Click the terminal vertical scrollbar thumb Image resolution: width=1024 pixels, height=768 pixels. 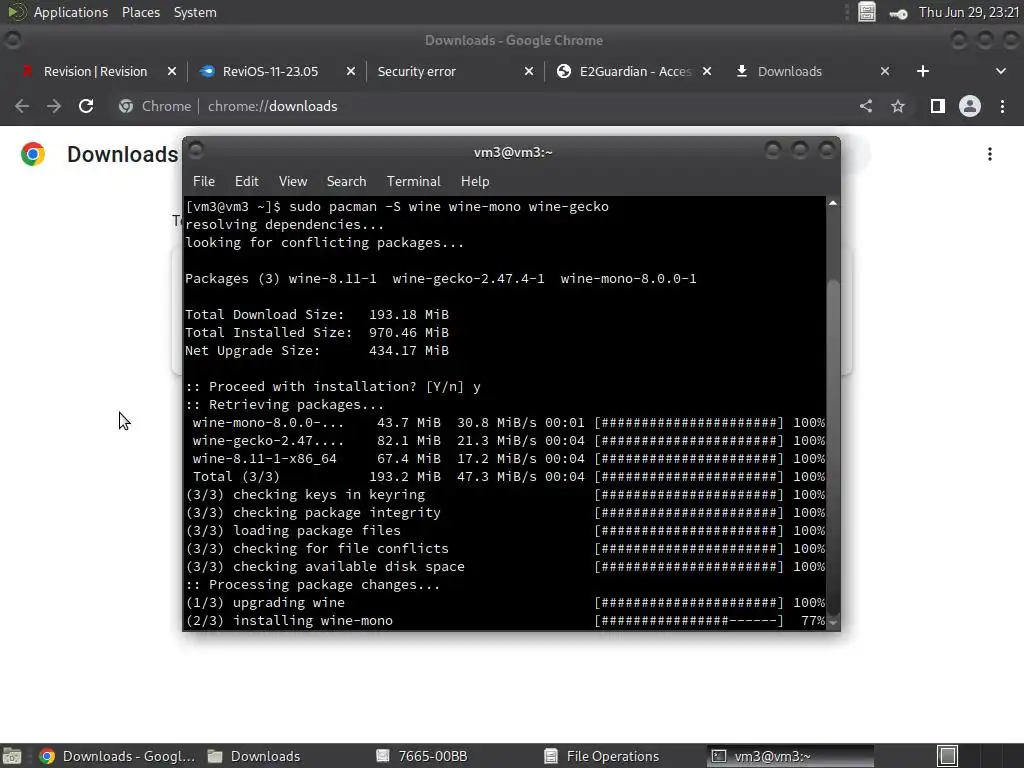tap(833, 447)
